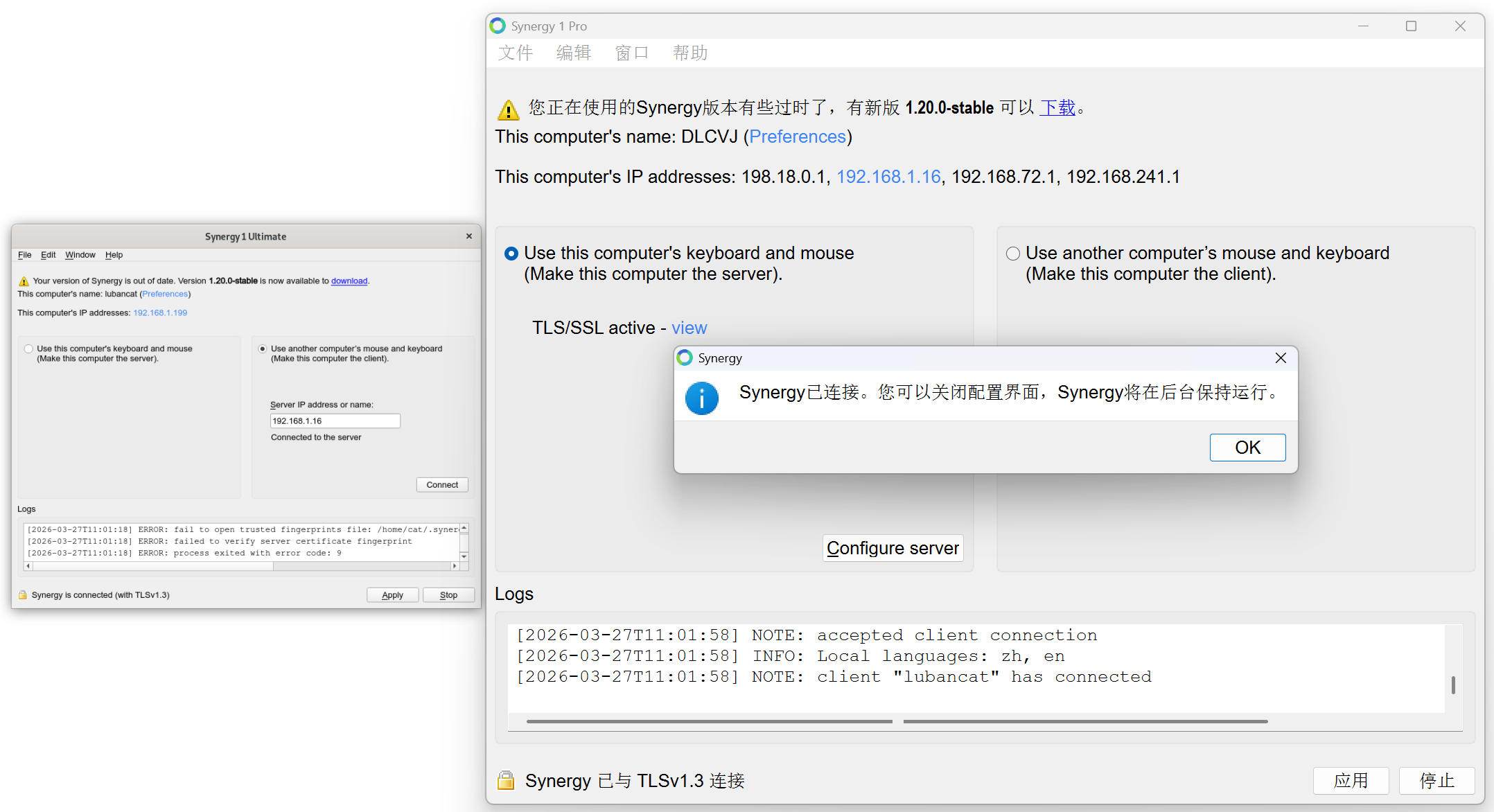Screen dimensions: 1494x812
Task: Close the Synergy connected message dialog
Action: [x=1281, y=358]
